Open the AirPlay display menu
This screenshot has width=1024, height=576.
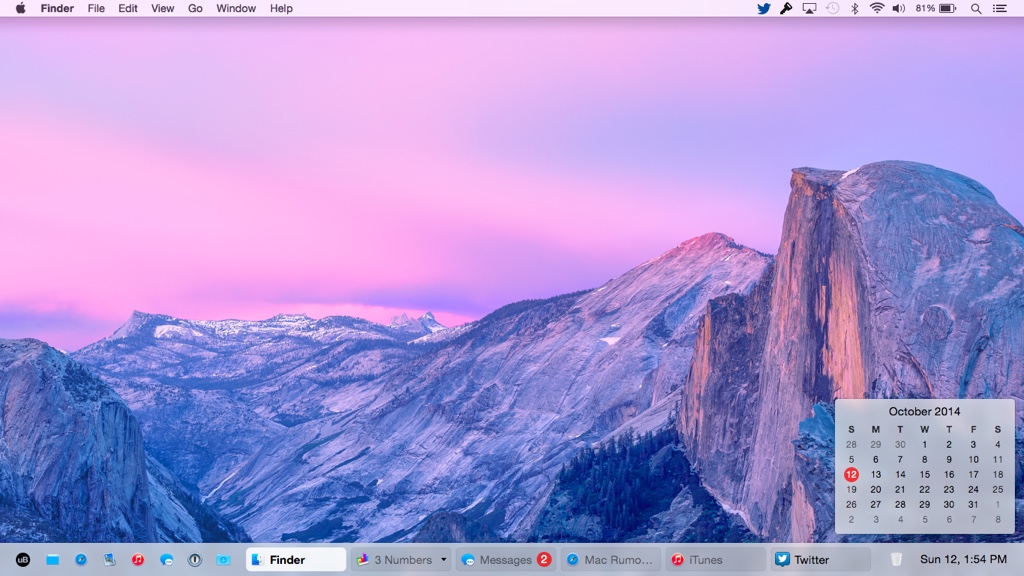coord(809,8)
